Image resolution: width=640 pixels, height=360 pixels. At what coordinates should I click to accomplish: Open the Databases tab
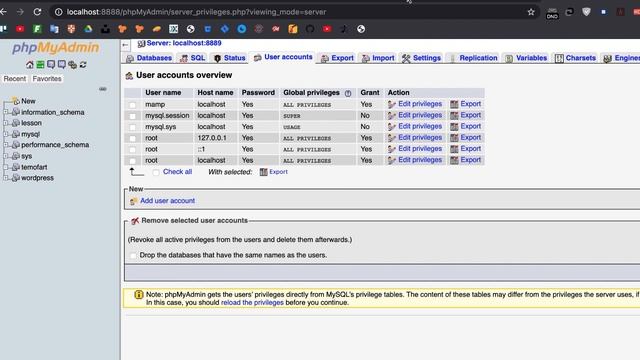(x=149, y=58)
